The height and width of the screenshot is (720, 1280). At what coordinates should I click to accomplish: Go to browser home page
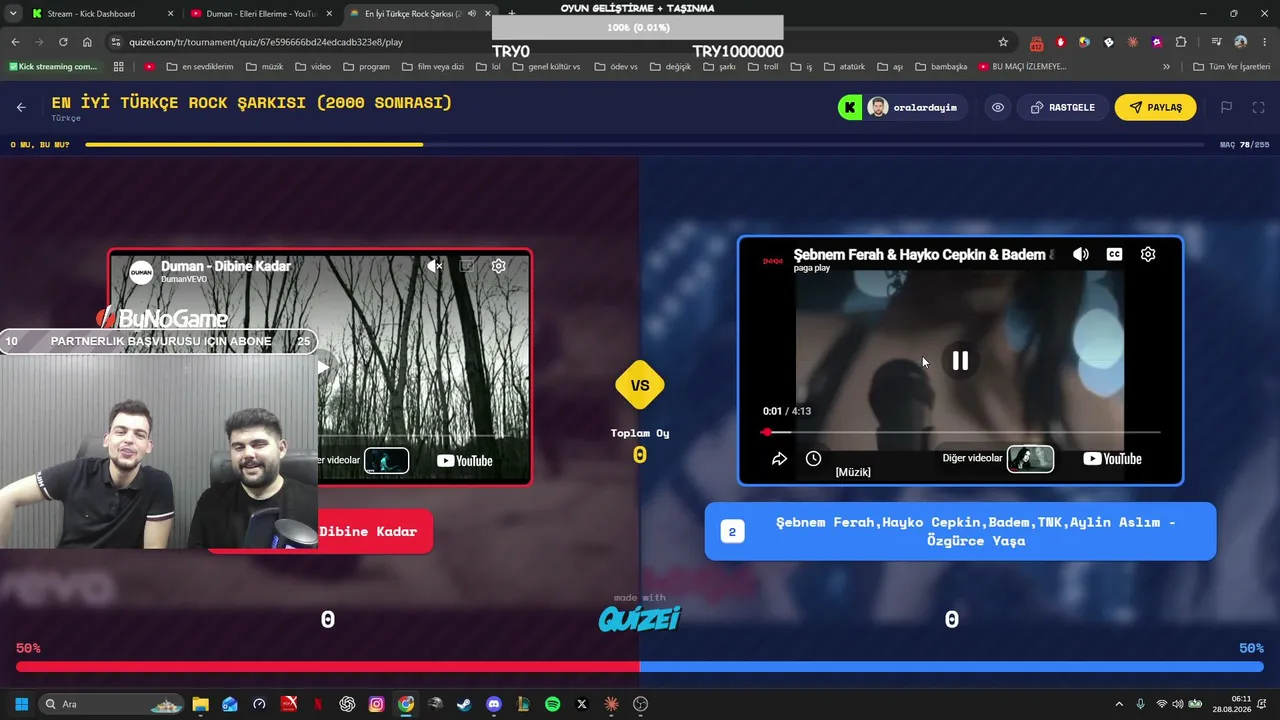tap(87, 42)
